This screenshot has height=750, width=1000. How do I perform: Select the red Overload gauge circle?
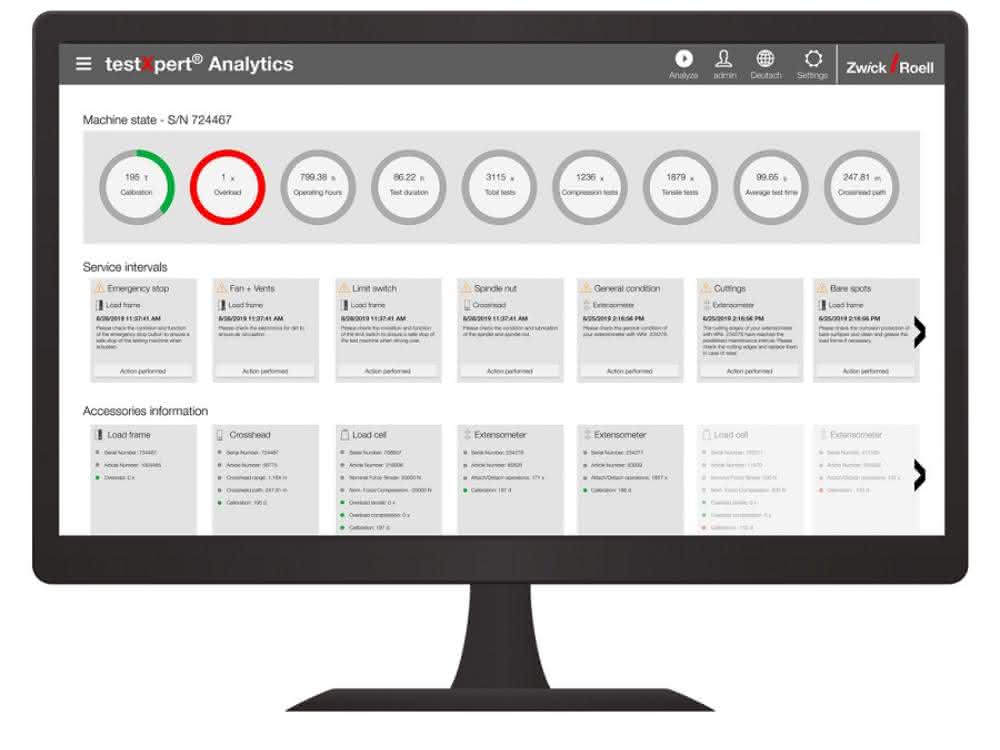pyautogui.click(x=227, y=187)
